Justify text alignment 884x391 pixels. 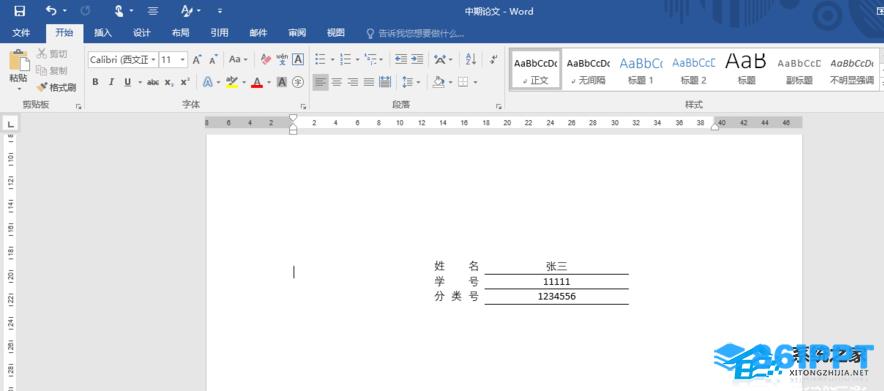(369, 82)
